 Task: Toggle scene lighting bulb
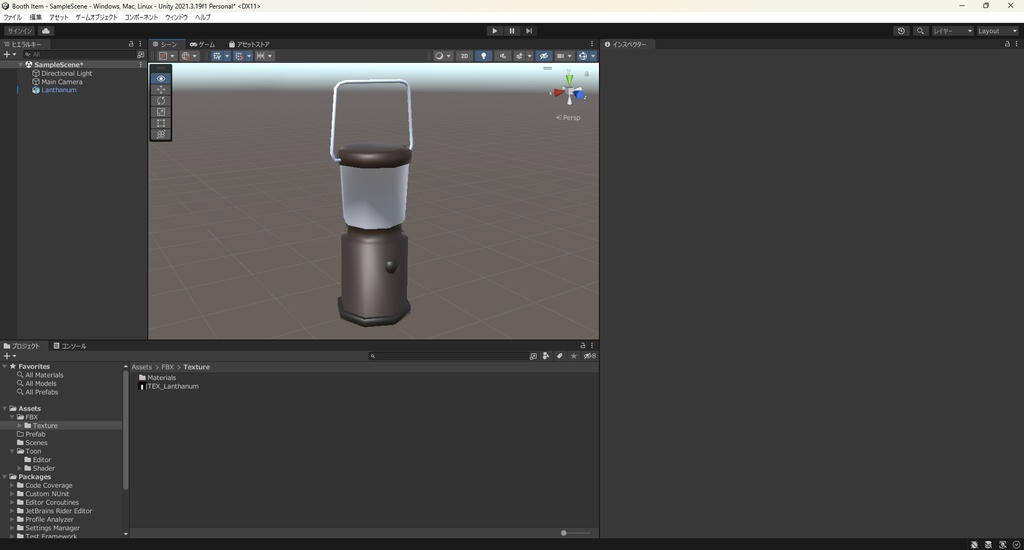484,56
